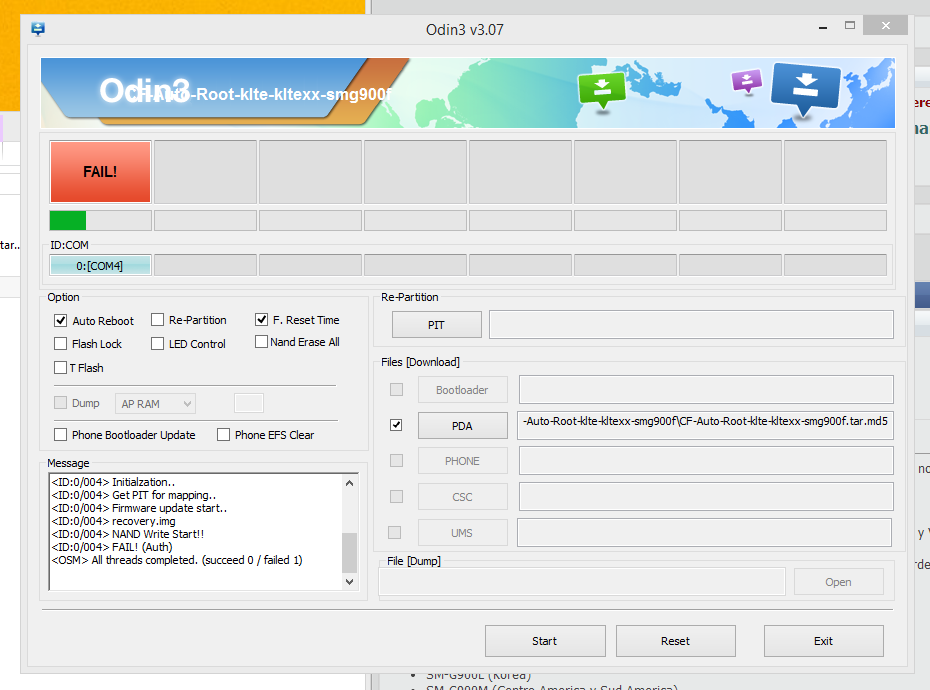Click the CSC file button
This screenshot has height=690, width=930.
tap(463, 497)
